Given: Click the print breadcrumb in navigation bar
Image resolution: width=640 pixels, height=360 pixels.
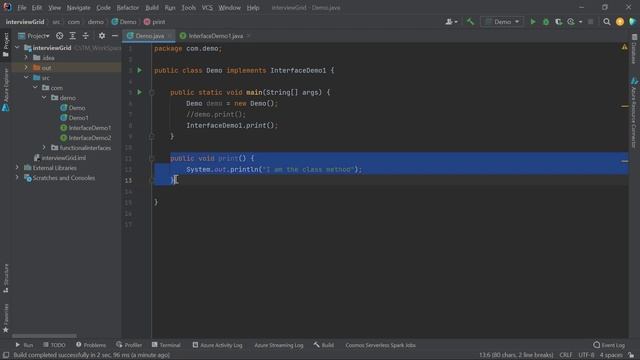Looking at the screenshot, I should [x=155, y=22].
